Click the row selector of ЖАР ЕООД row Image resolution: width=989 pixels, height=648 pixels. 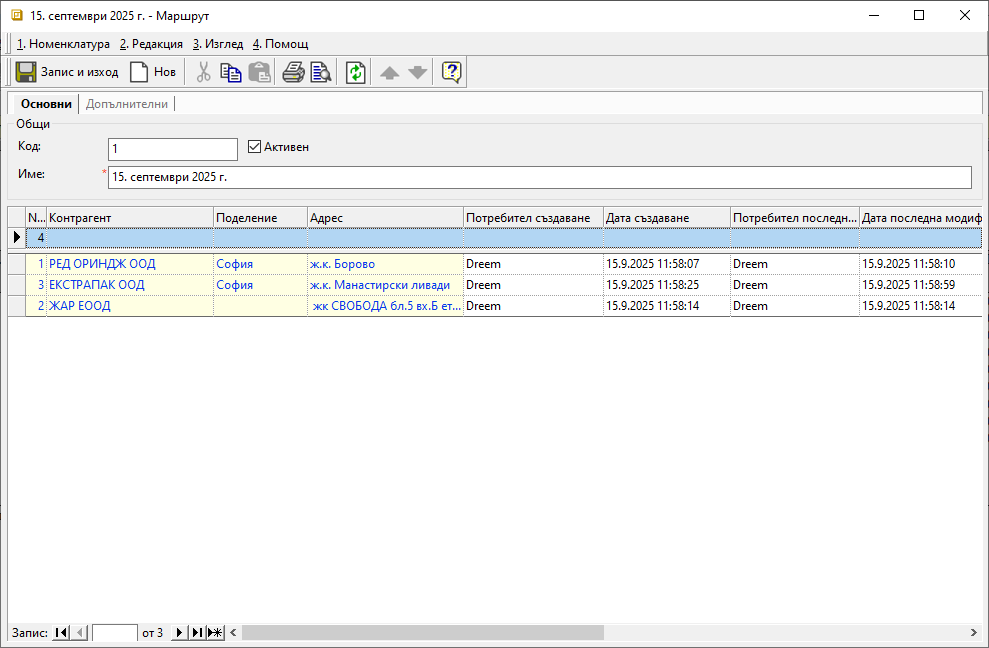(x=17, y=305)
